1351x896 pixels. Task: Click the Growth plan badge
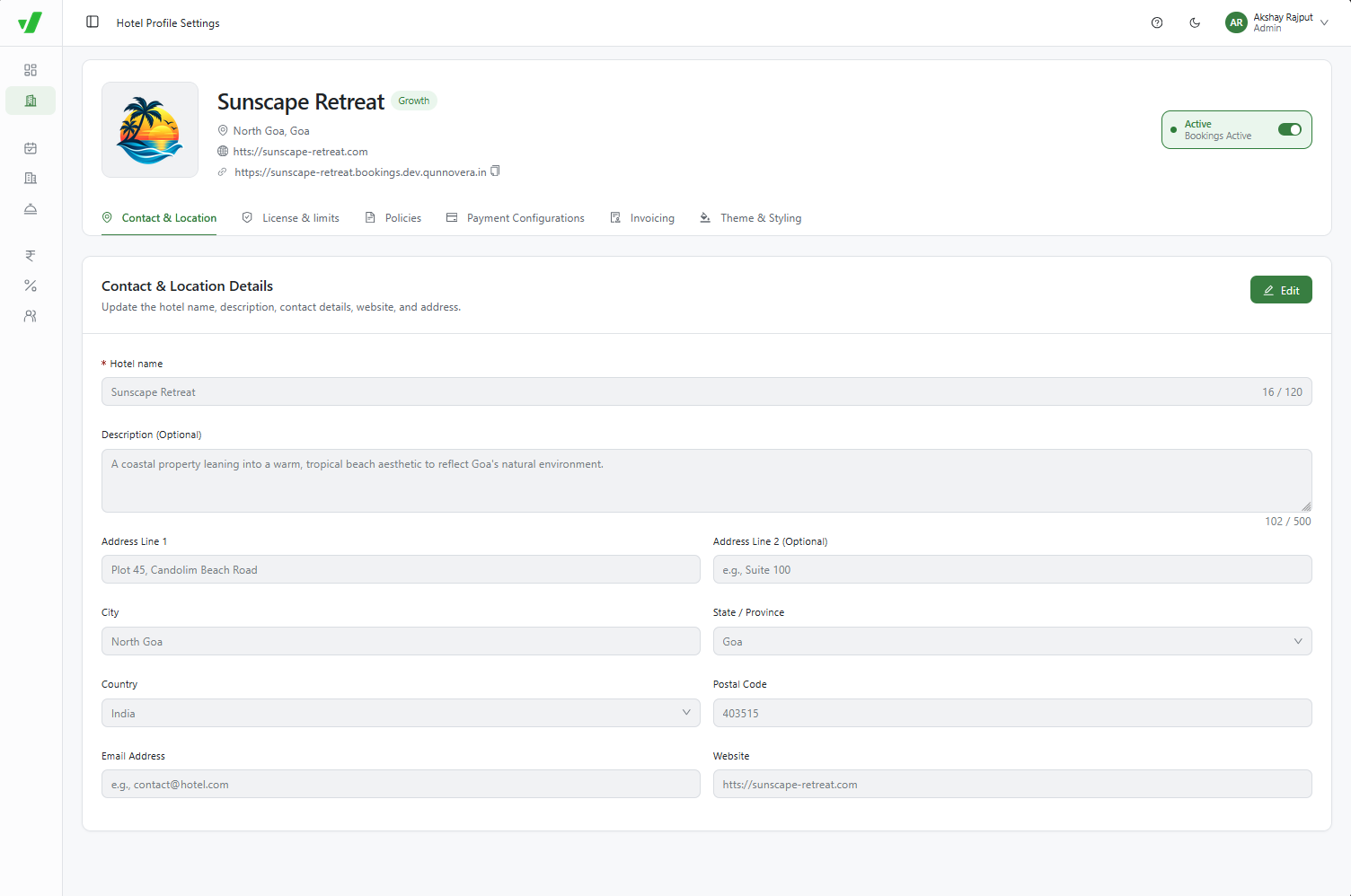414,101
